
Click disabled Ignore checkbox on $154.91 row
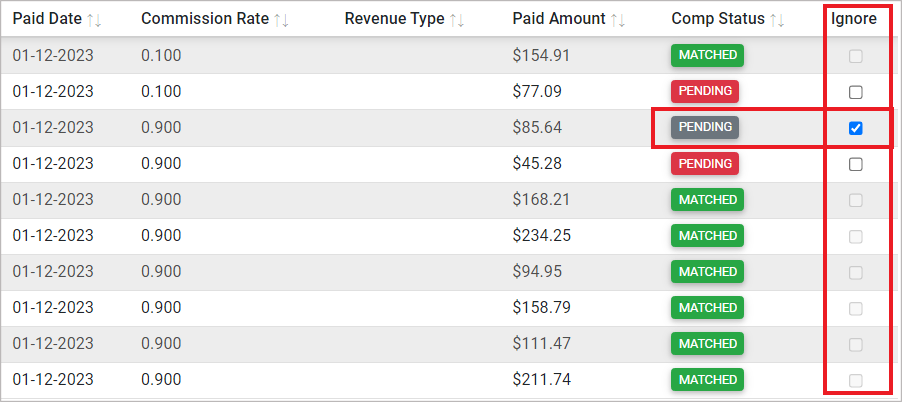855,56
